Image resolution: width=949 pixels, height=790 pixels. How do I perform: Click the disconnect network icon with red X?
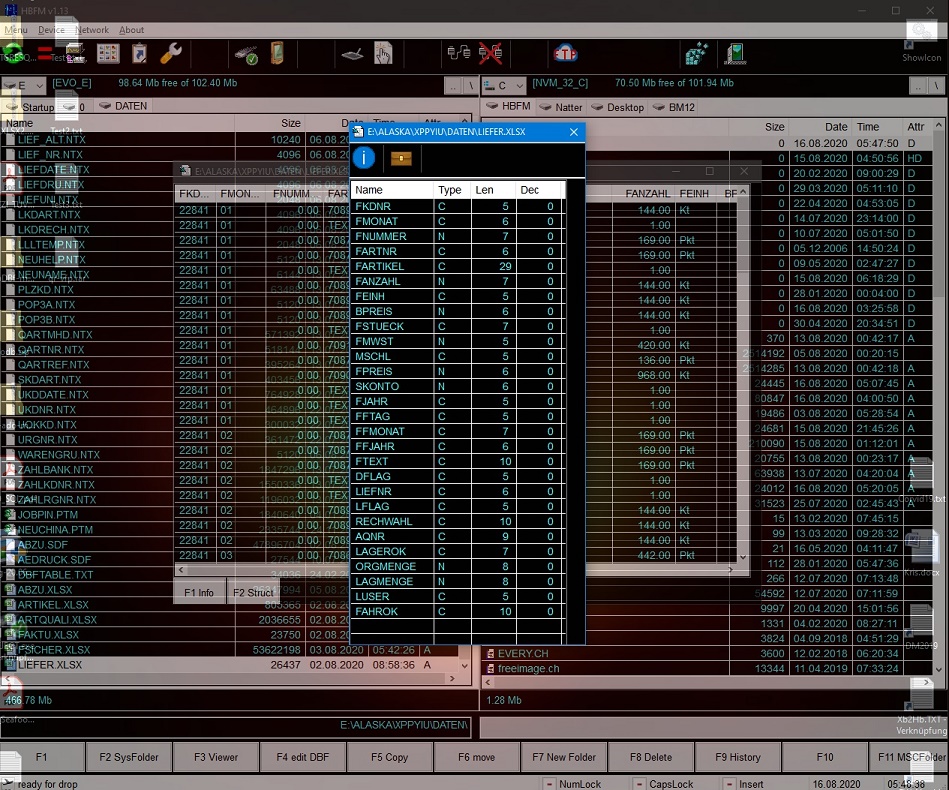(x=490, y=53)
